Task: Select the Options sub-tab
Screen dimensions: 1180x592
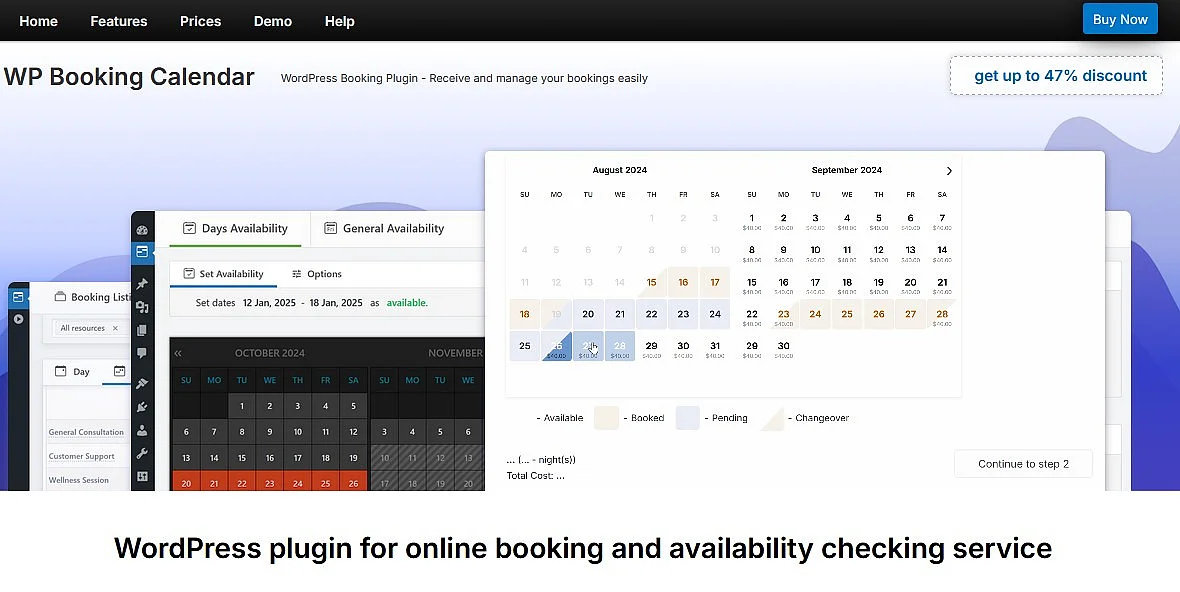Action: tap(317, 274)
